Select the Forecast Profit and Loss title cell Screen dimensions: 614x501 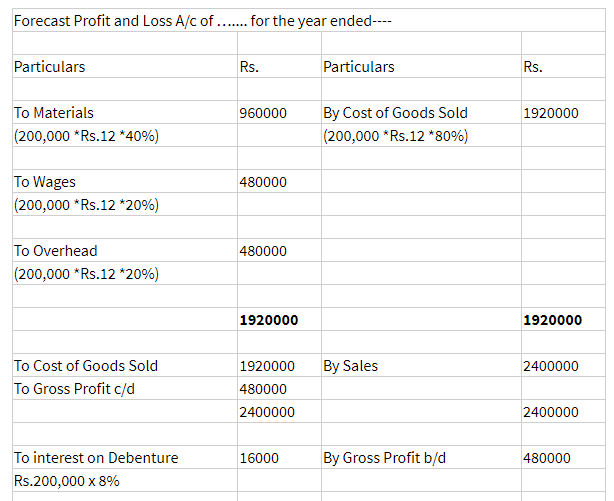(202, 21)
